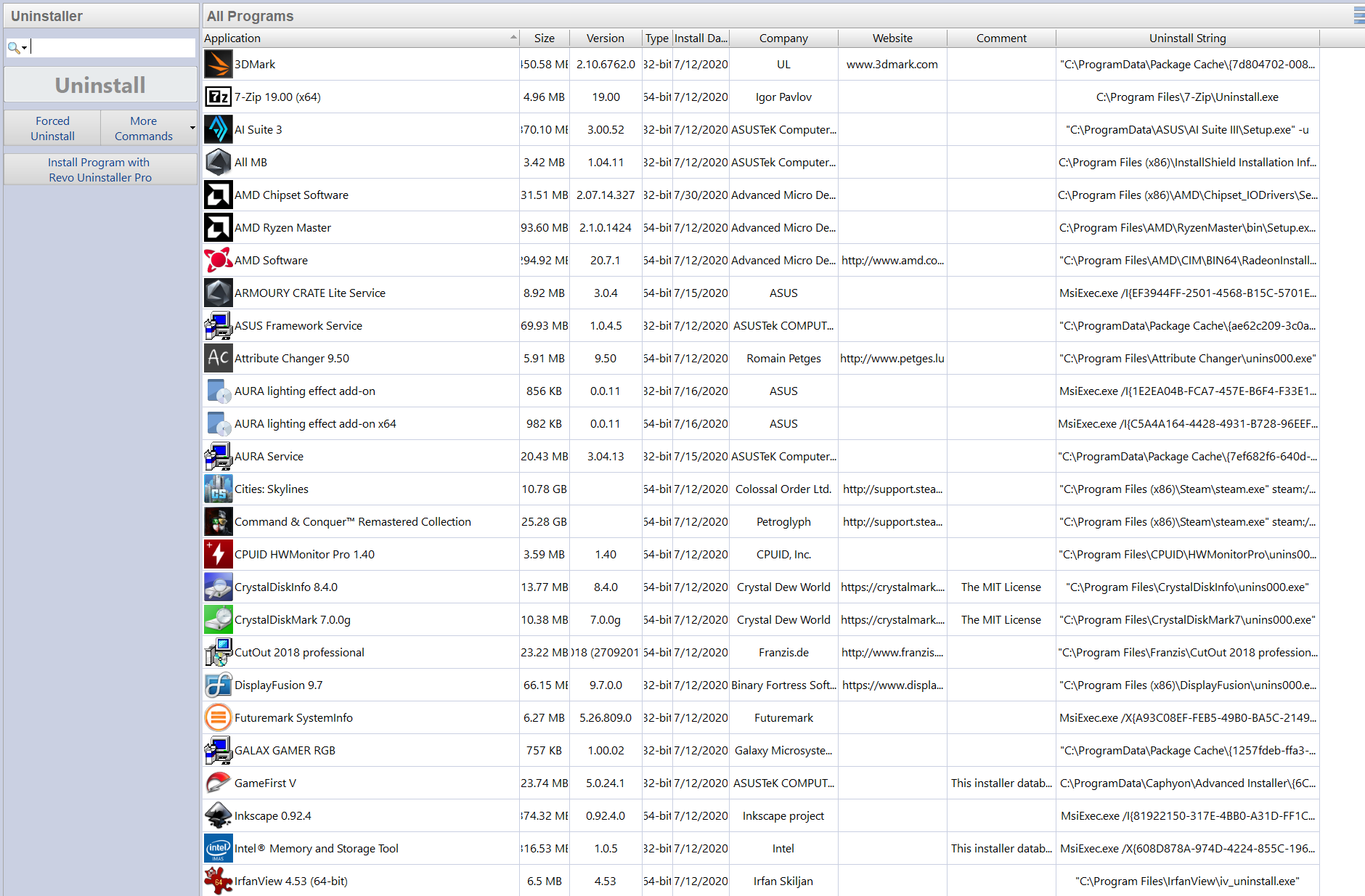The image size is (1365, 896).
Task: Click Install Program with Revo Uninstaller Pro
Action: pos(100,169)
